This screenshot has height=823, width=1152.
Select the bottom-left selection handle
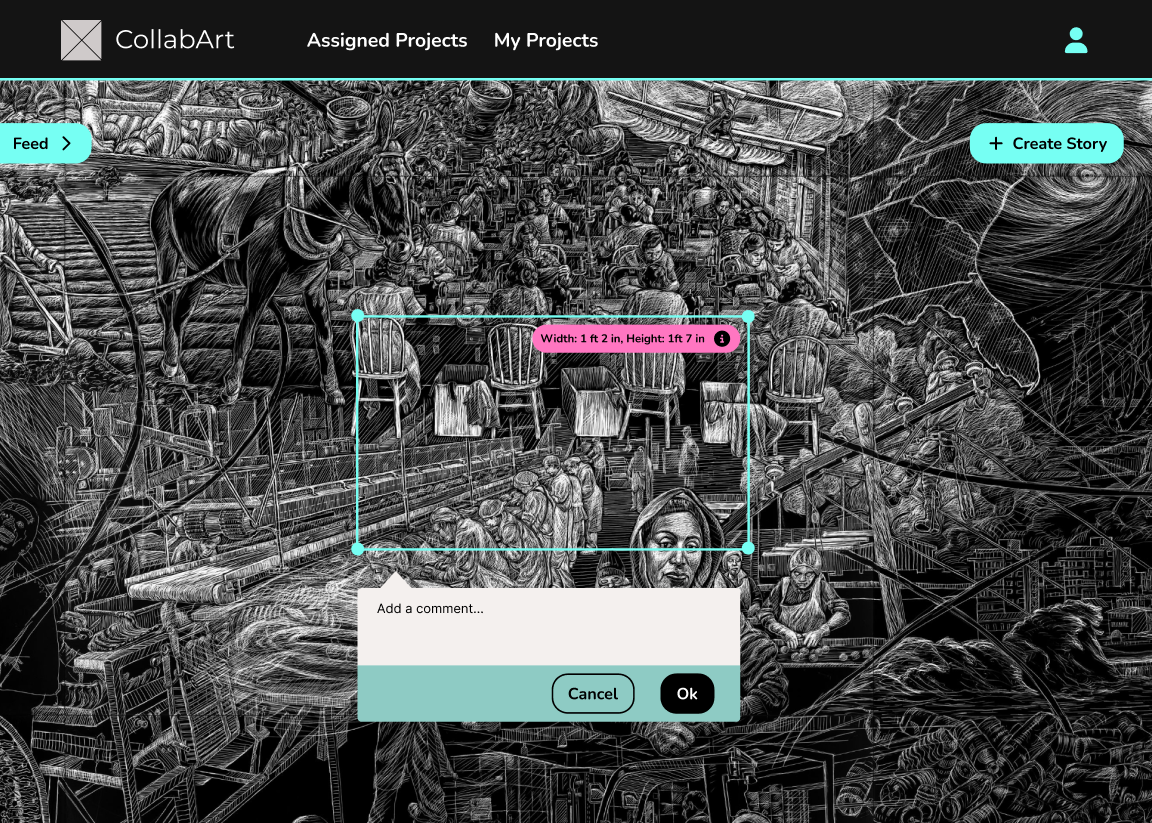pos(358,548)
